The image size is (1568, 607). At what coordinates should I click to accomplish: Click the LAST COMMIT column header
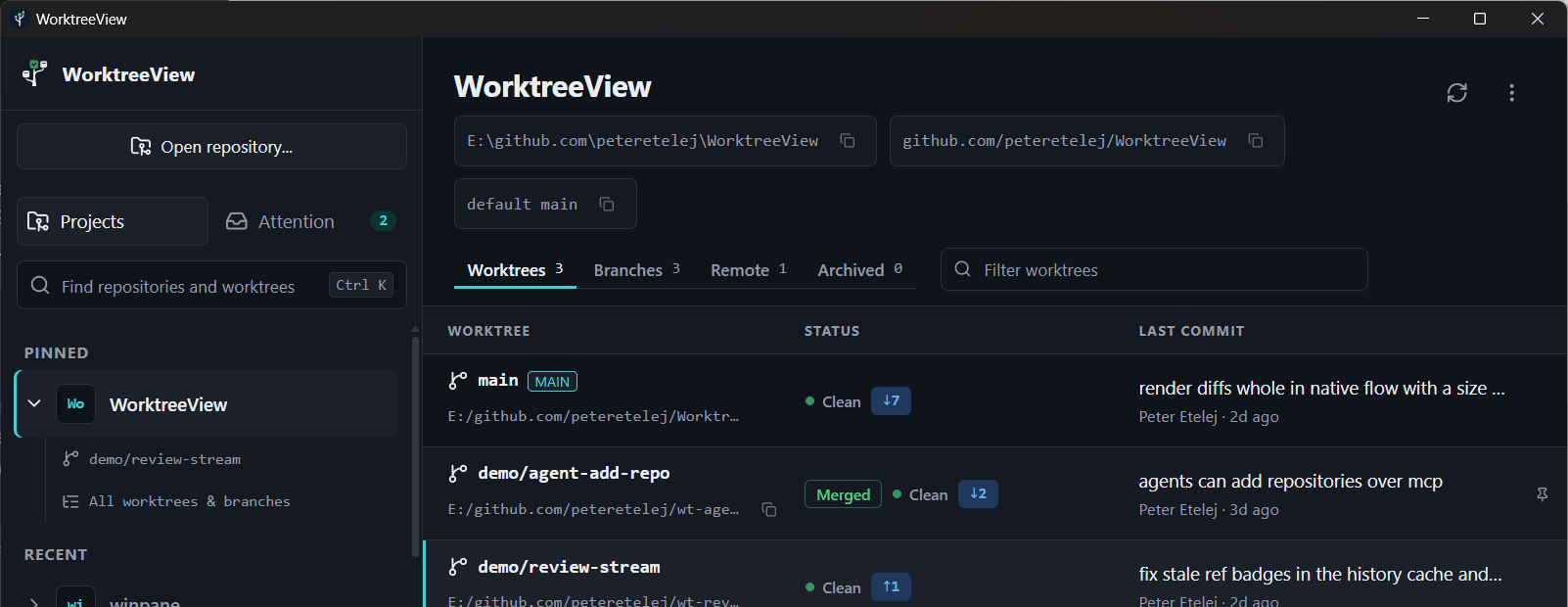tap(1191, 331)
